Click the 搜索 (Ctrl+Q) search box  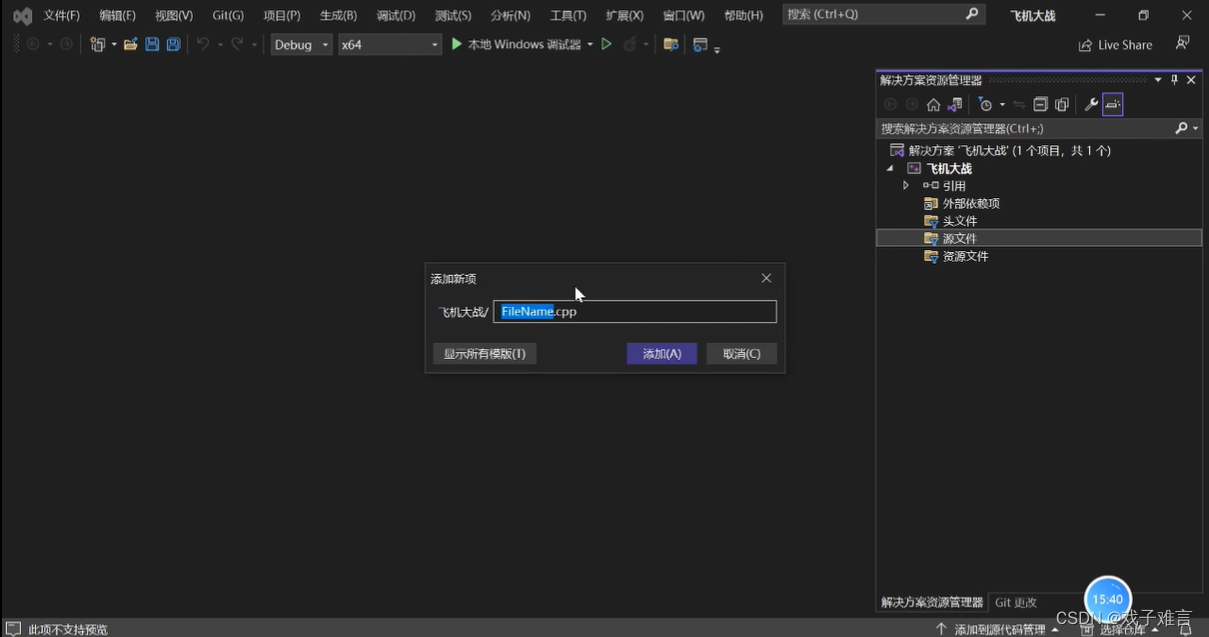coord(883,15)
